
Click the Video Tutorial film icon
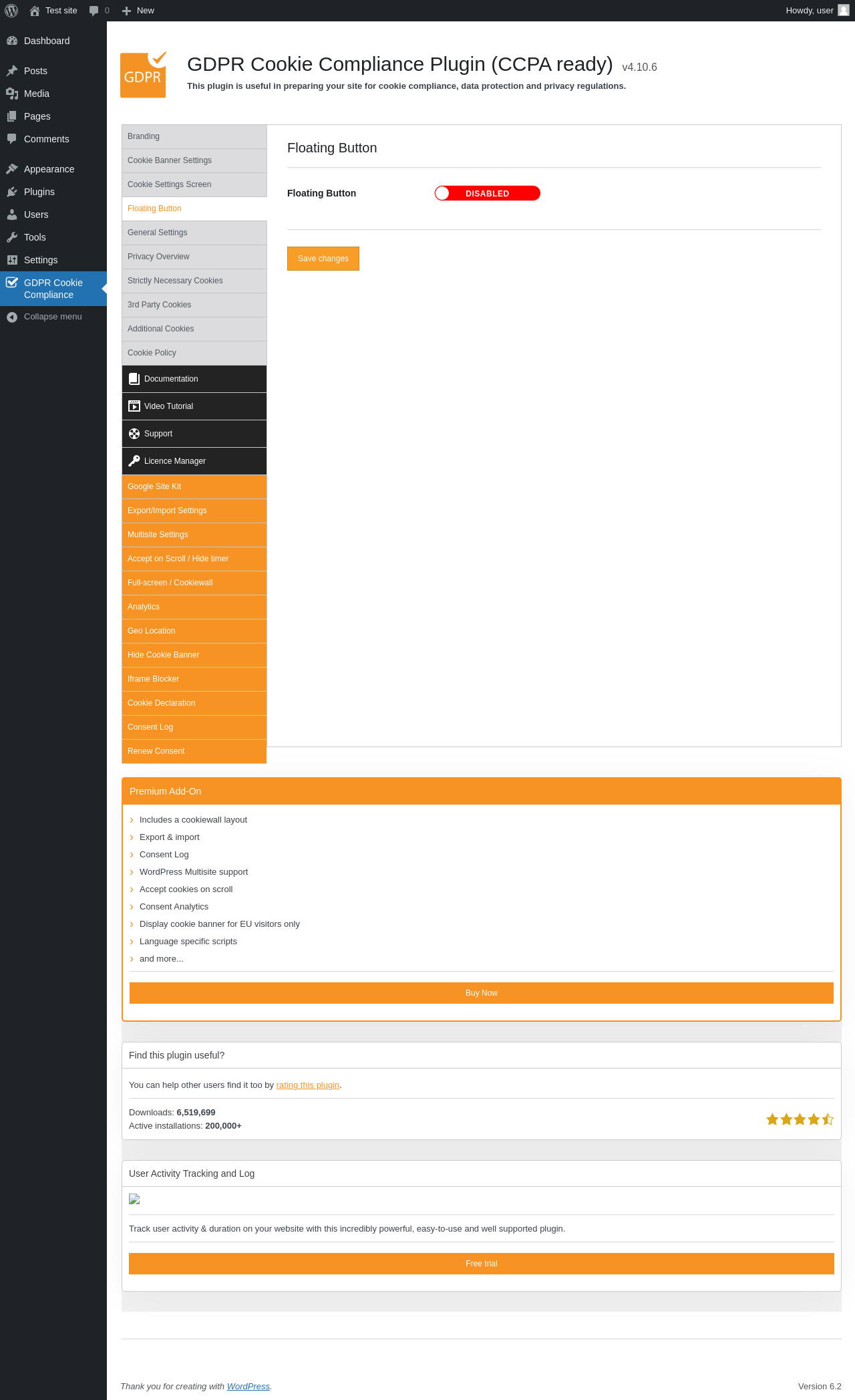point(134,406)
